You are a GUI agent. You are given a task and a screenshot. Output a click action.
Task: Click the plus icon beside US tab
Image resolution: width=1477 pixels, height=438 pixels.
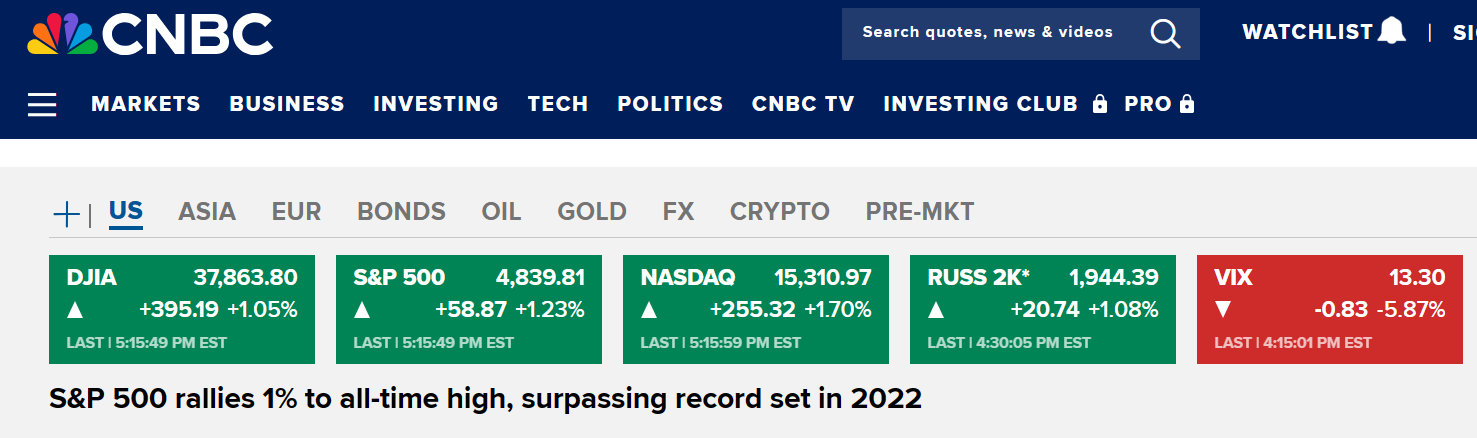(x=66, y=213)
